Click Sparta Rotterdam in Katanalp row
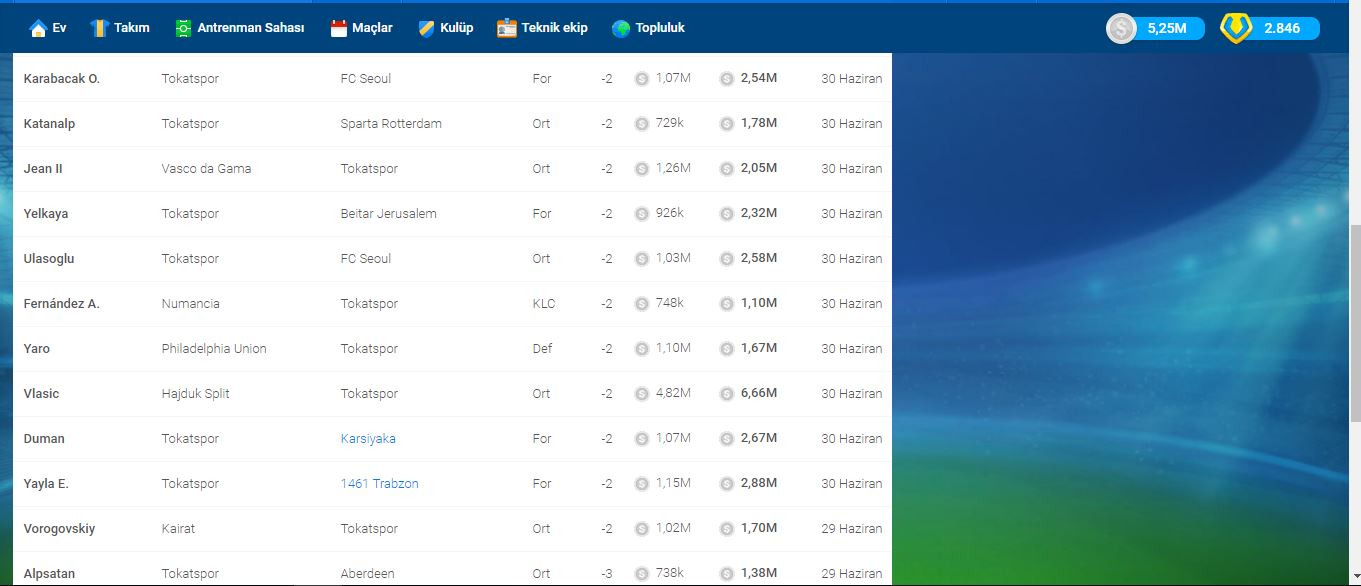Screen dimensions: 1361x586 391,123
